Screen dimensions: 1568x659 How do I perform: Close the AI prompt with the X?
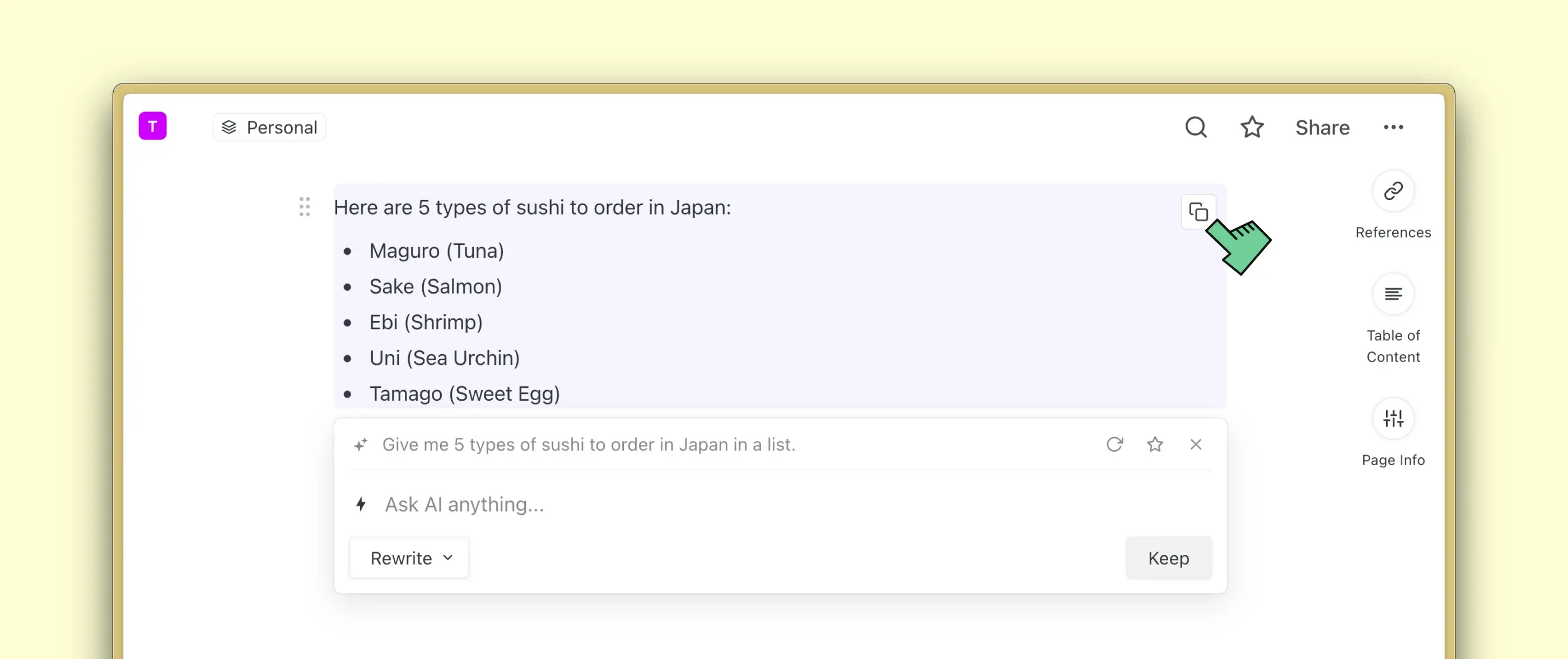pos(1196,444)
